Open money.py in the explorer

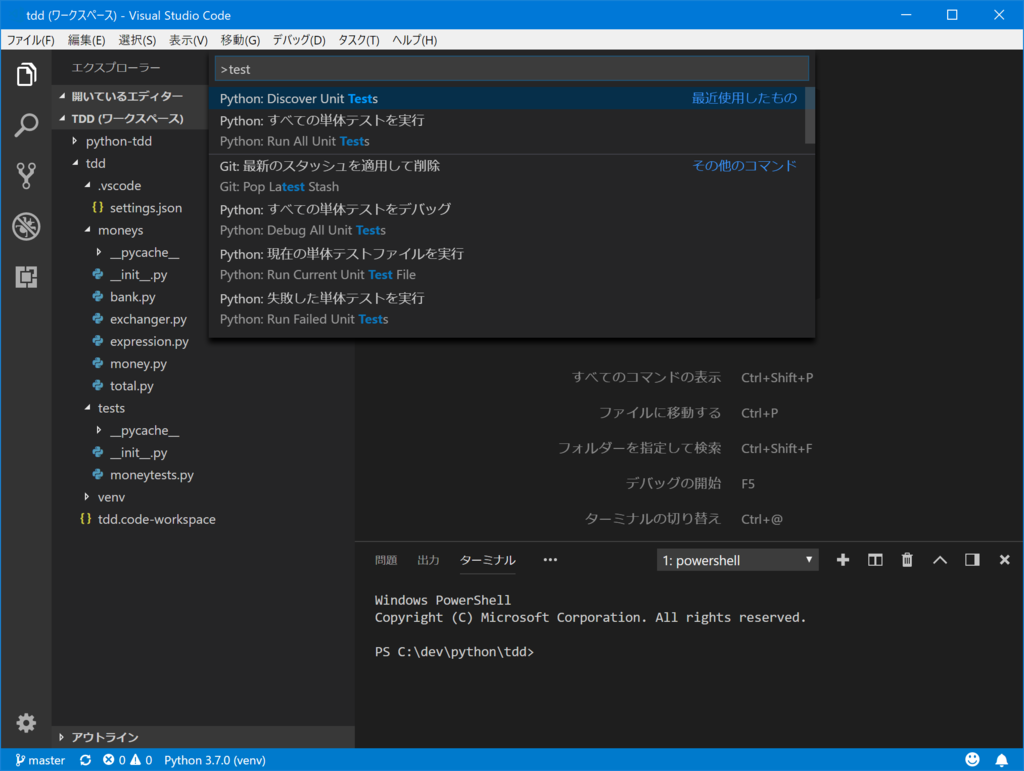click(x=138, y=364)
